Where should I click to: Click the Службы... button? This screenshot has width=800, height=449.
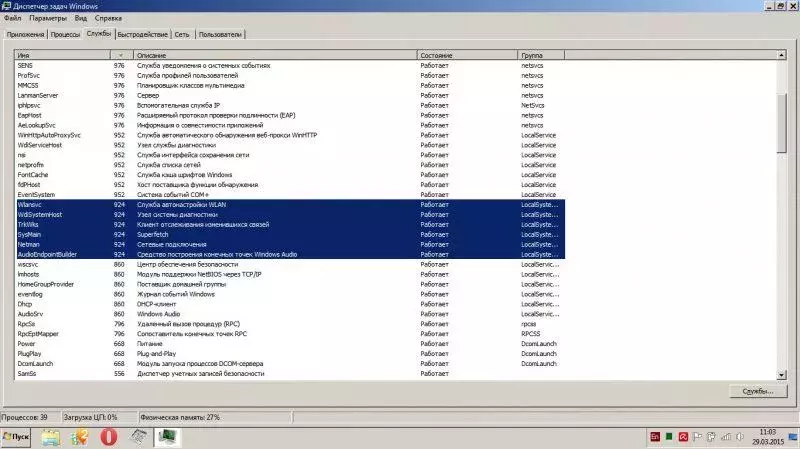pos(758,391)
